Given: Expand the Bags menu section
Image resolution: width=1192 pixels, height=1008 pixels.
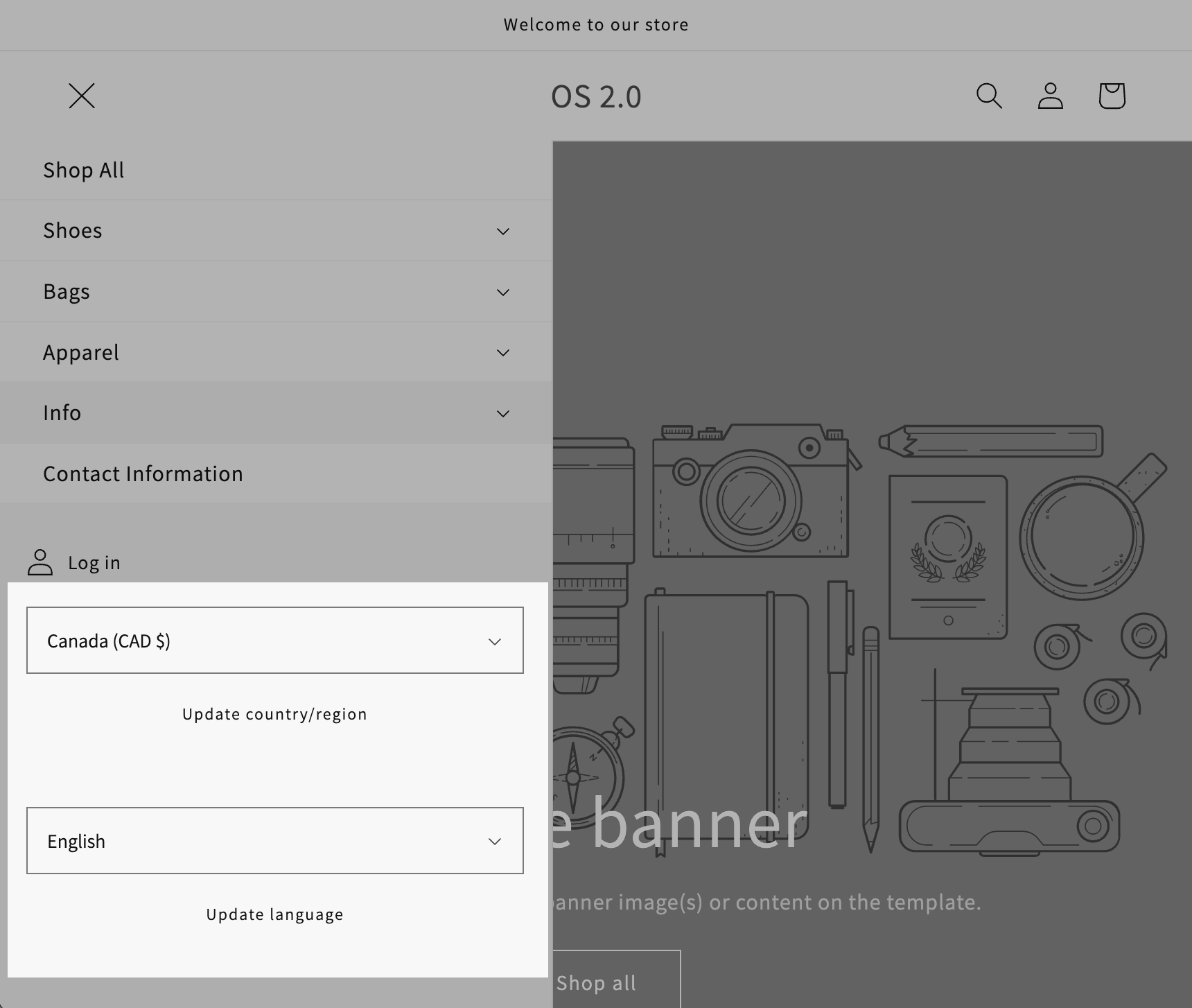Looking at the screenshot, I should (x=503, y=292).
